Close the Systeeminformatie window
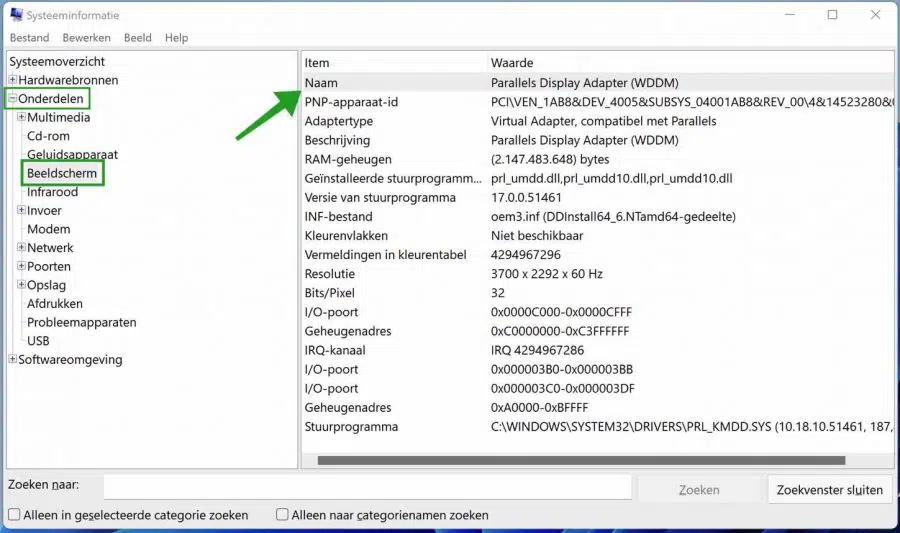 point(875,15)
